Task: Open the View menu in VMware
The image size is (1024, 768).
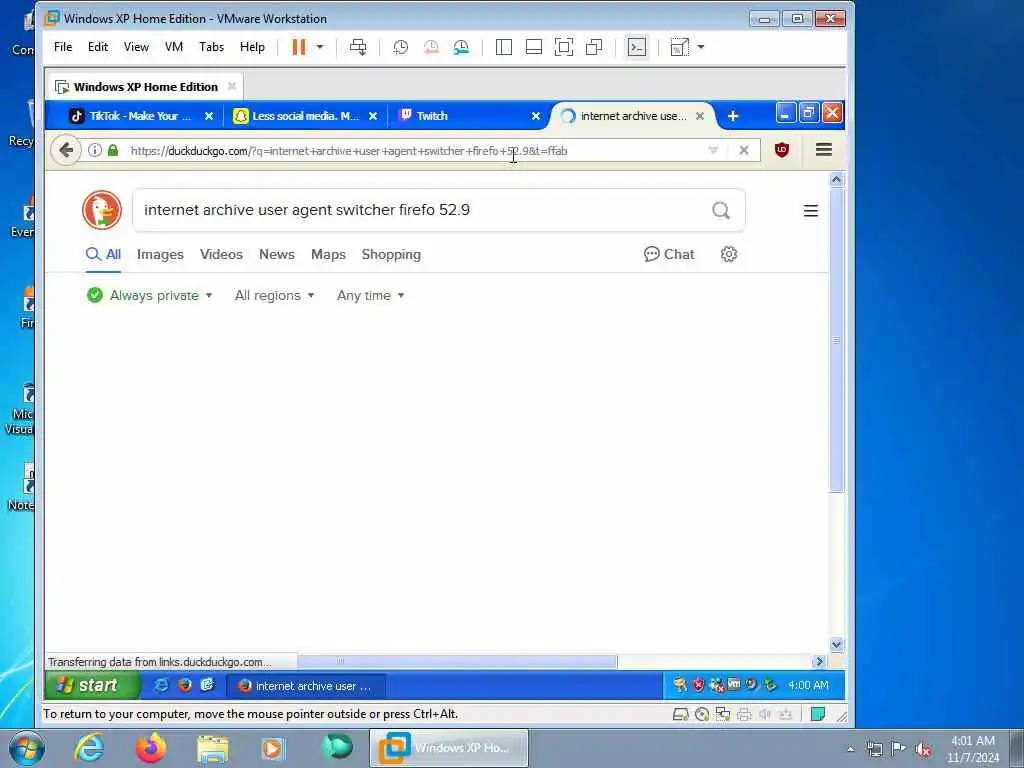Action: (136, 47)
